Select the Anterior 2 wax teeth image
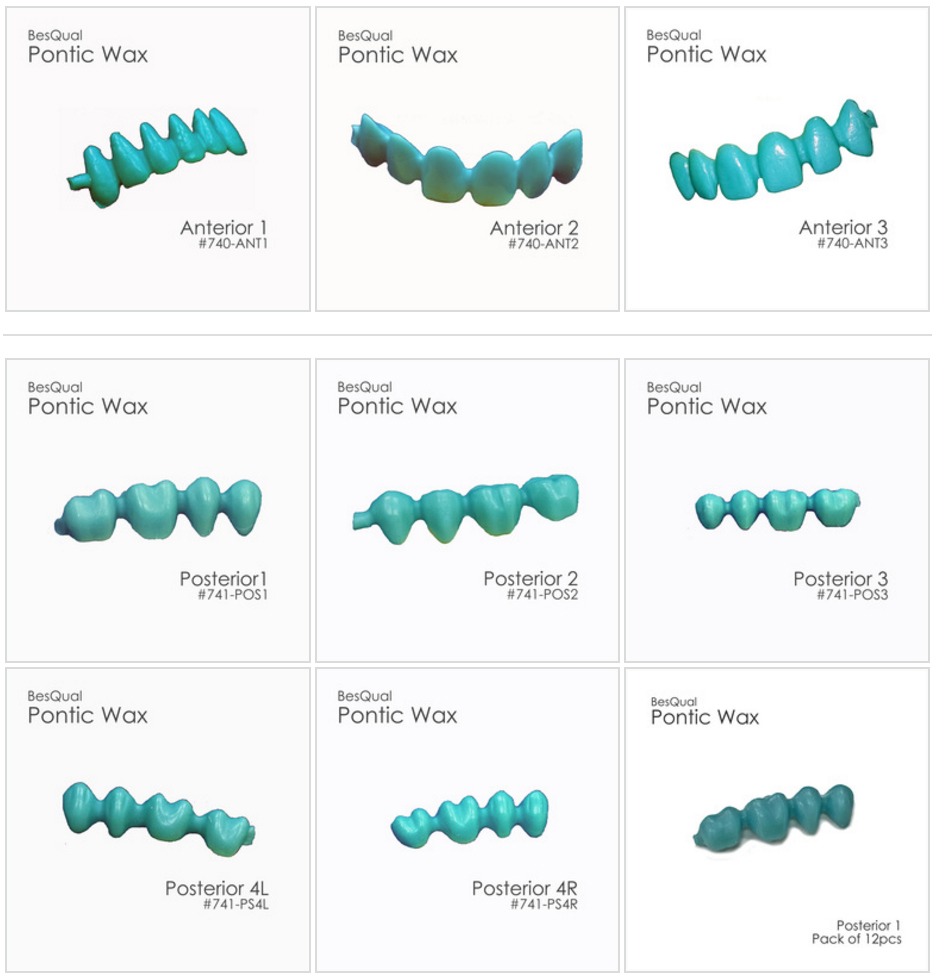This screenshot has height=980, width=935. [466, 159]
